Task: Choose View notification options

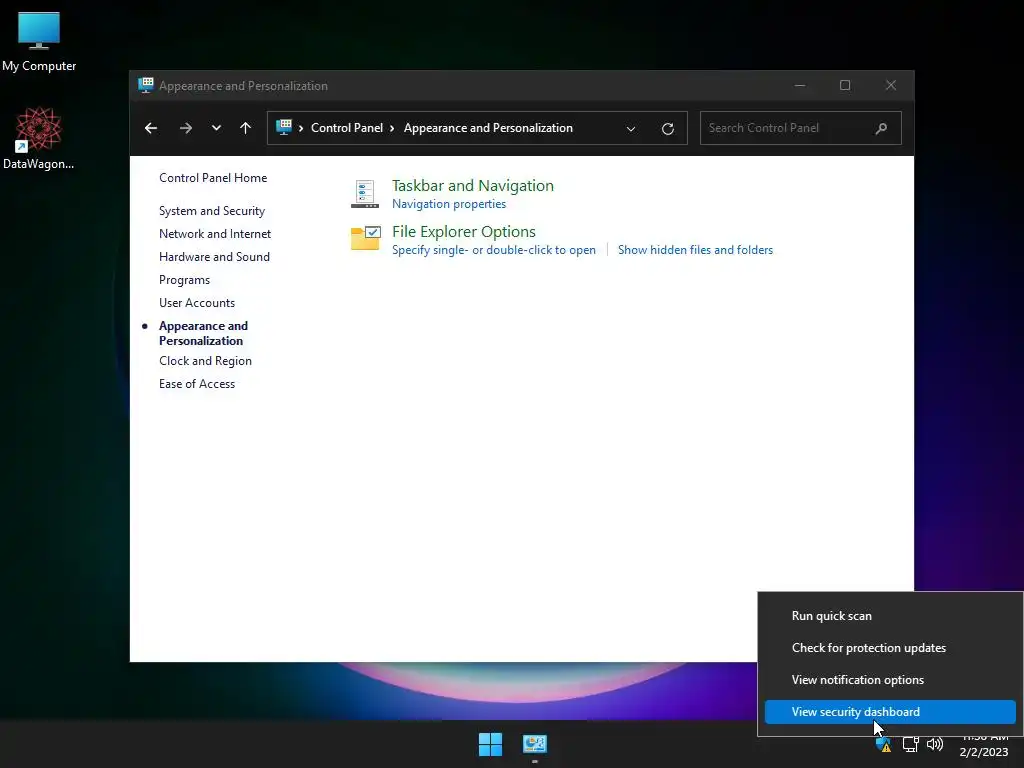Action: point(890,680)
